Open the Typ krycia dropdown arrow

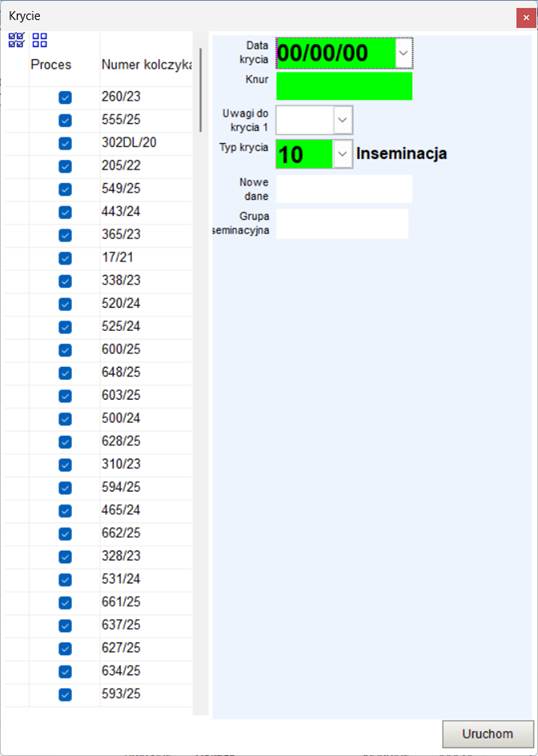click(343, 154)
